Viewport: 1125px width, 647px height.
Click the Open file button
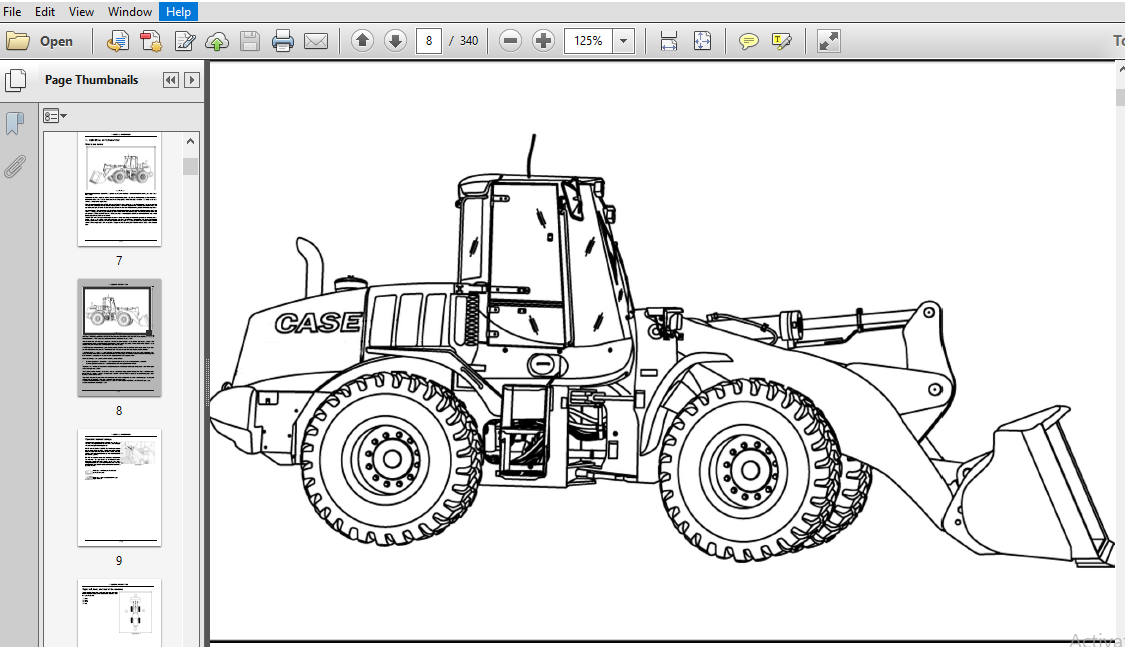click(x=39, y=41)
